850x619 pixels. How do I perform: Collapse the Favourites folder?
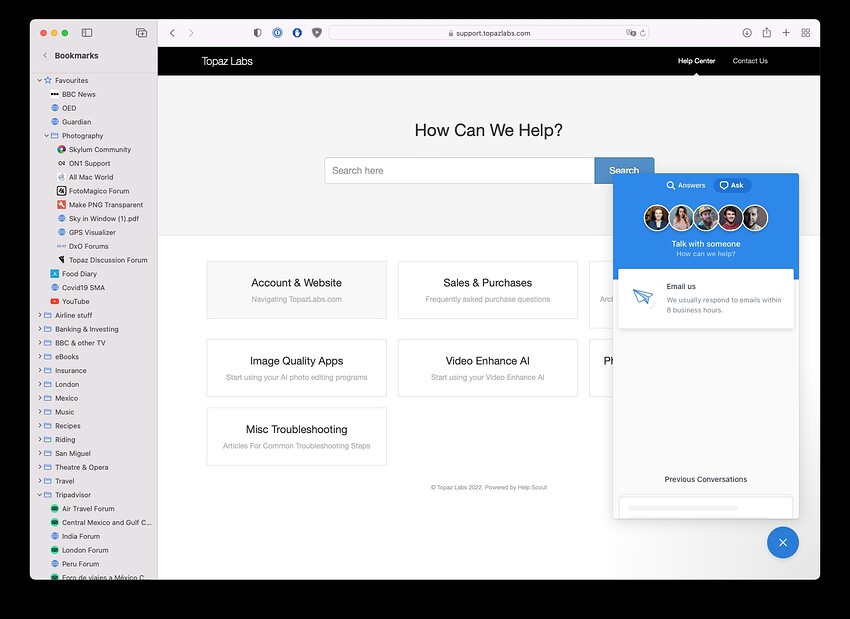point(40,80)
